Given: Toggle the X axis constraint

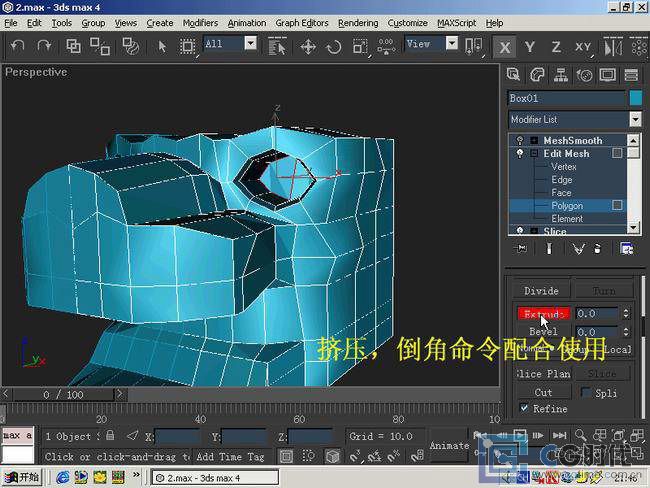Looking at the screenshot, I should 504,47.
